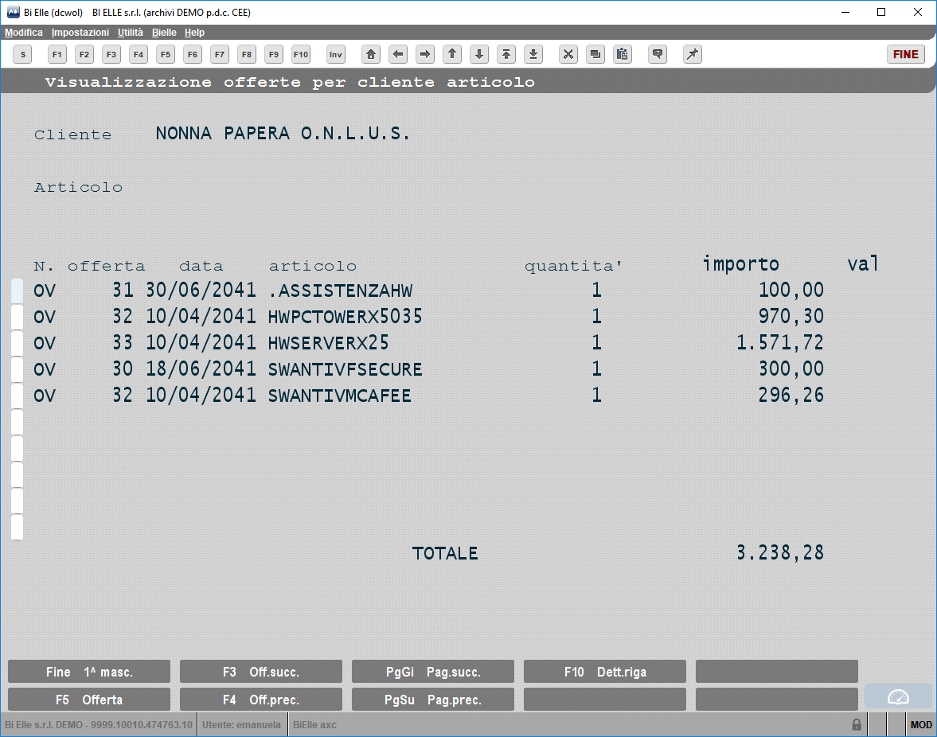Image resolution: width=937 pixels, height=737 pixels.
Task: Click the up arrow with top bar icon
Action: pyautogui.click(x=506, y=54)
